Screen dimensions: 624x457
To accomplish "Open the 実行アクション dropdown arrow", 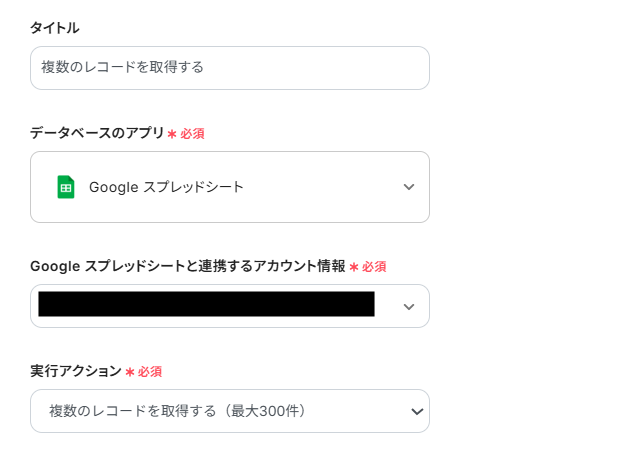I will pos(416,411).
